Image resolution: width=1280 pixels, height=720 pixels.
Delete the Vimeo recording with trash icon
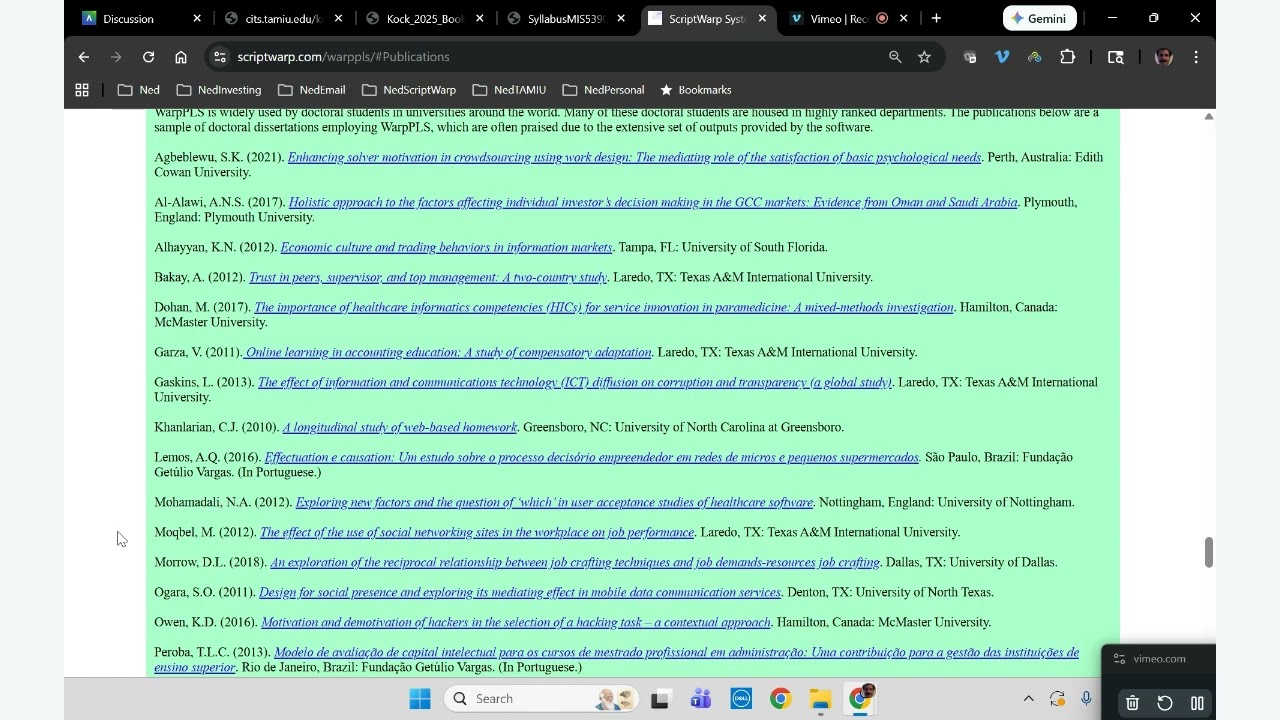[x=1132, y=703]
